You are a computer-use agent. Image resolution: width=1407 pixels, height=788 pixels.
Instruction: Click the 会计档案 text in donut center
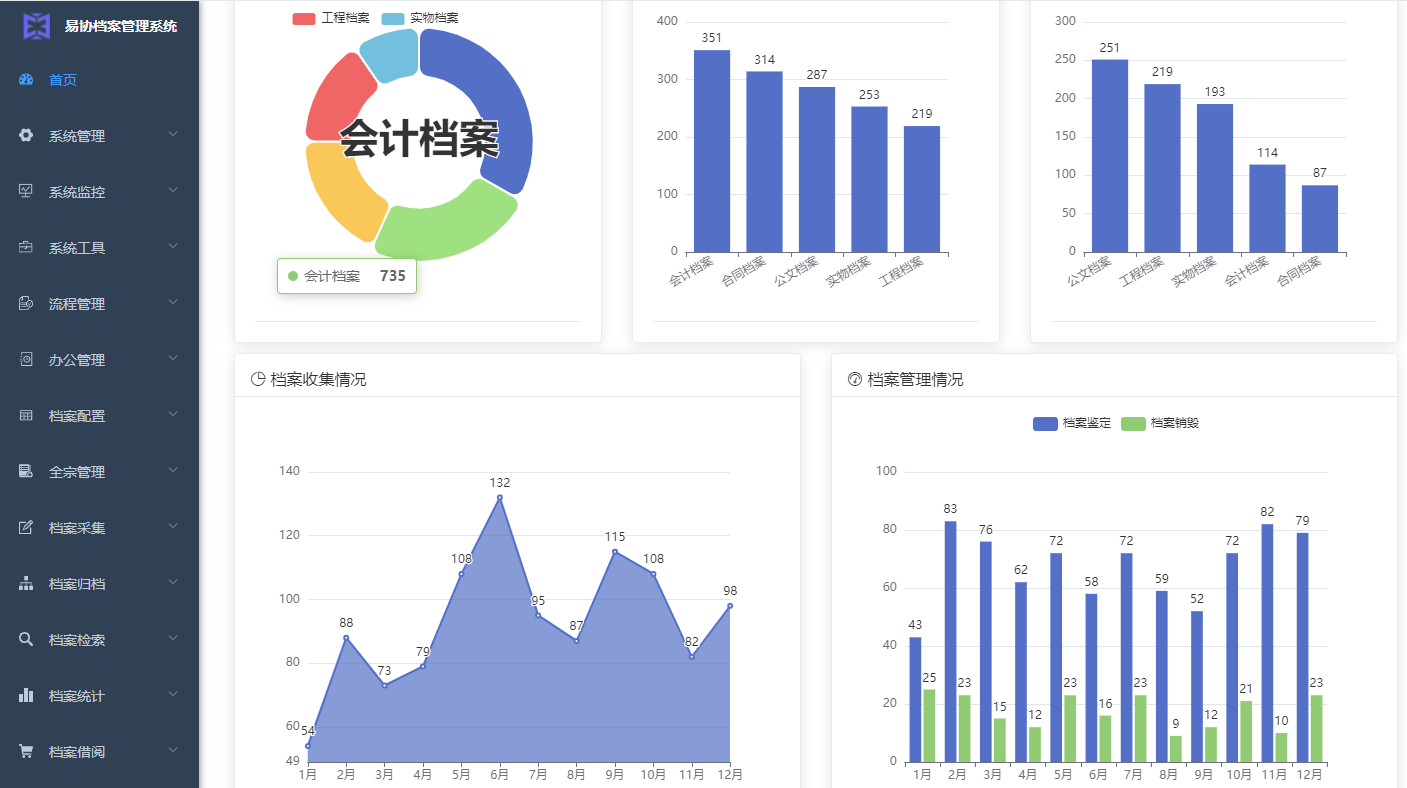pyautogui.click(x=419, y=139)
